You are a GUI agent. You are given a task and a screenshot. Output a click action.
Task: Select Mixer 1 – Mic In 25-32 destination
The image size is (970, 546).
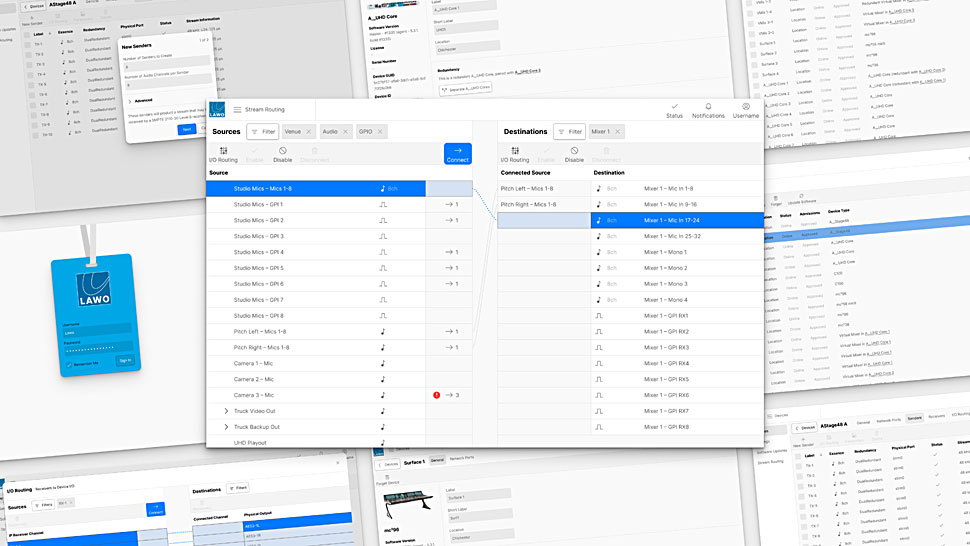[x=677, y=236]
